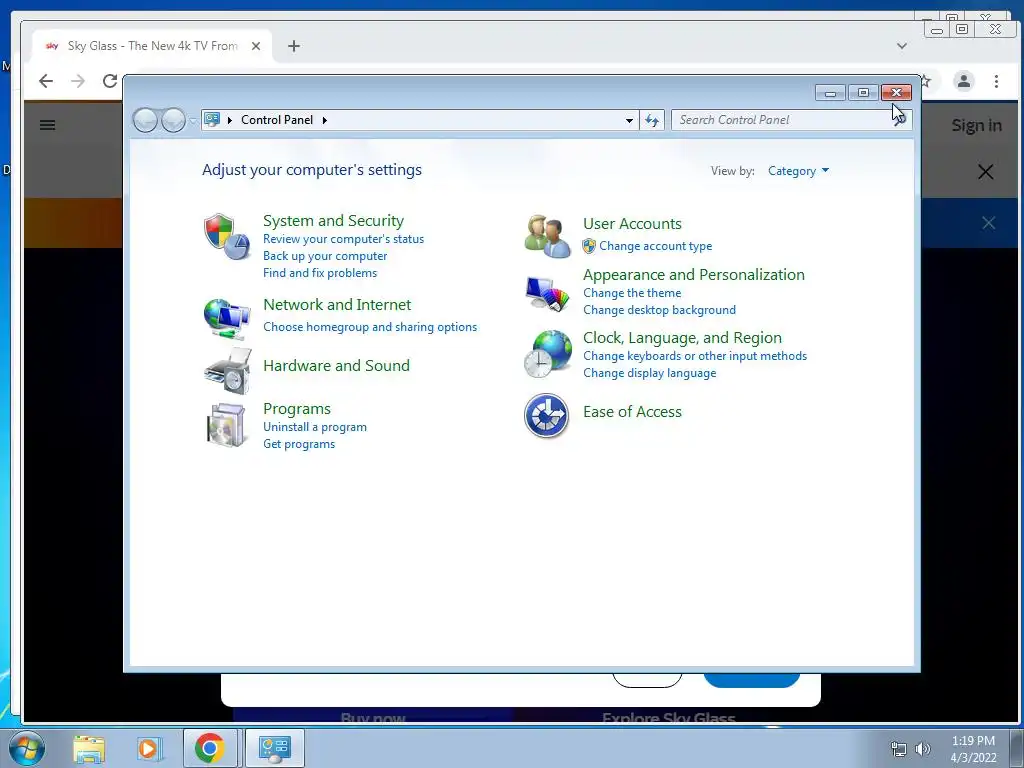This screenshot has height=768, width=1024.
Task: Click the Control Panel forward arrow button
Action: coord(173,120)
